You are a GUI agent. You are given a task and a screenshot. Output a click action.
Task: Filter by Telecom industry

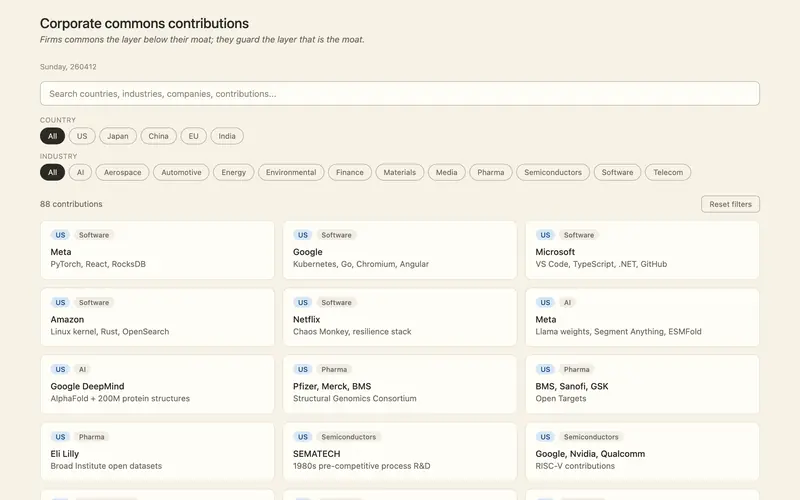point(668,172)
